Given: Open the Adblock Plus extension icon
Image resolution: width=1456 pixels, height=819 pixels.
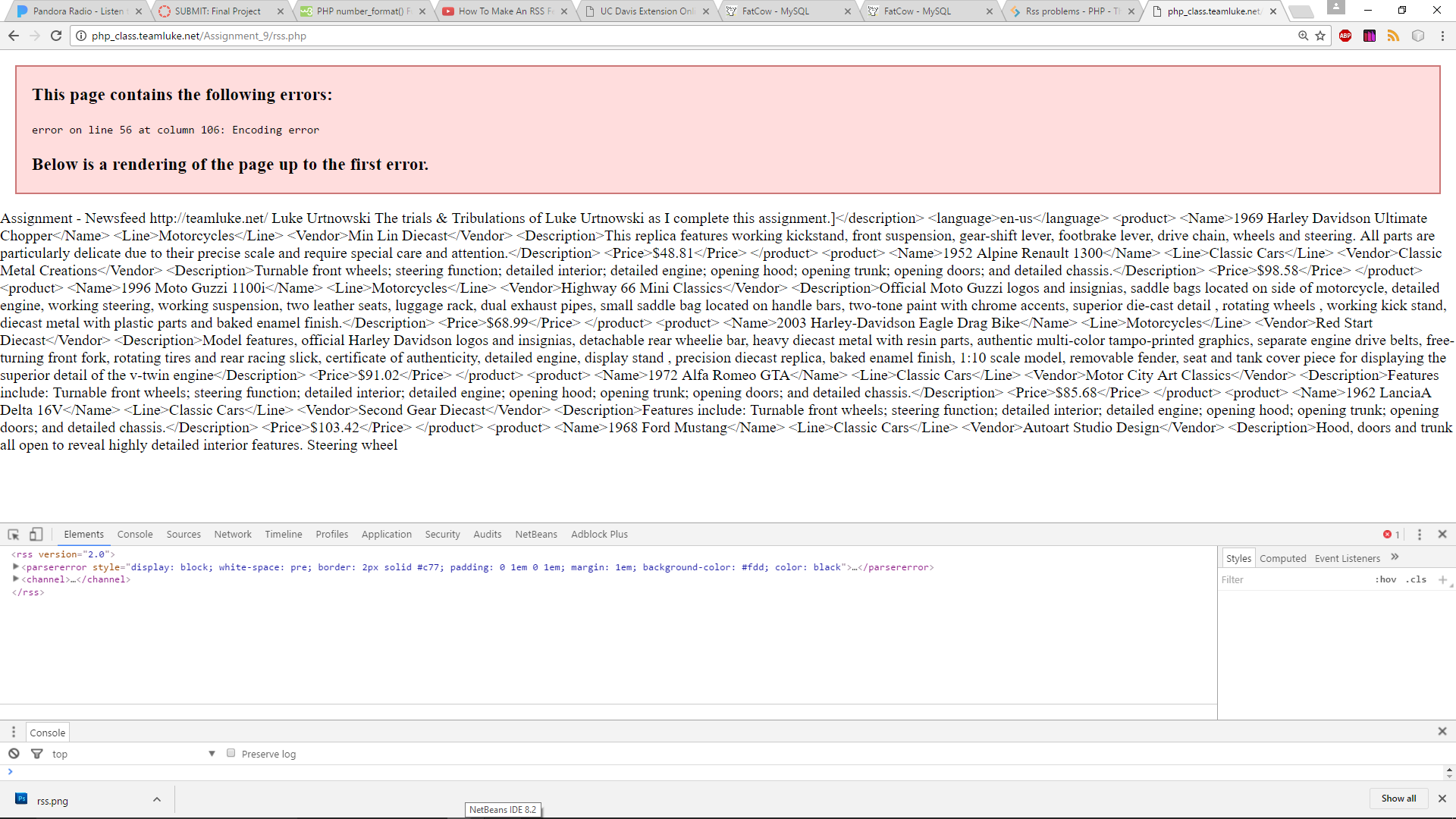Looking at the screenshot, I should [x=1345, y=36].
